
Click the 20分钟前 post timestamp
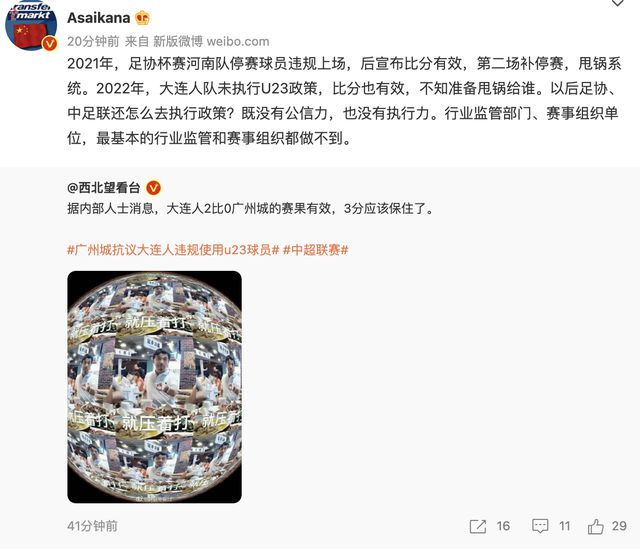point(93,41)
